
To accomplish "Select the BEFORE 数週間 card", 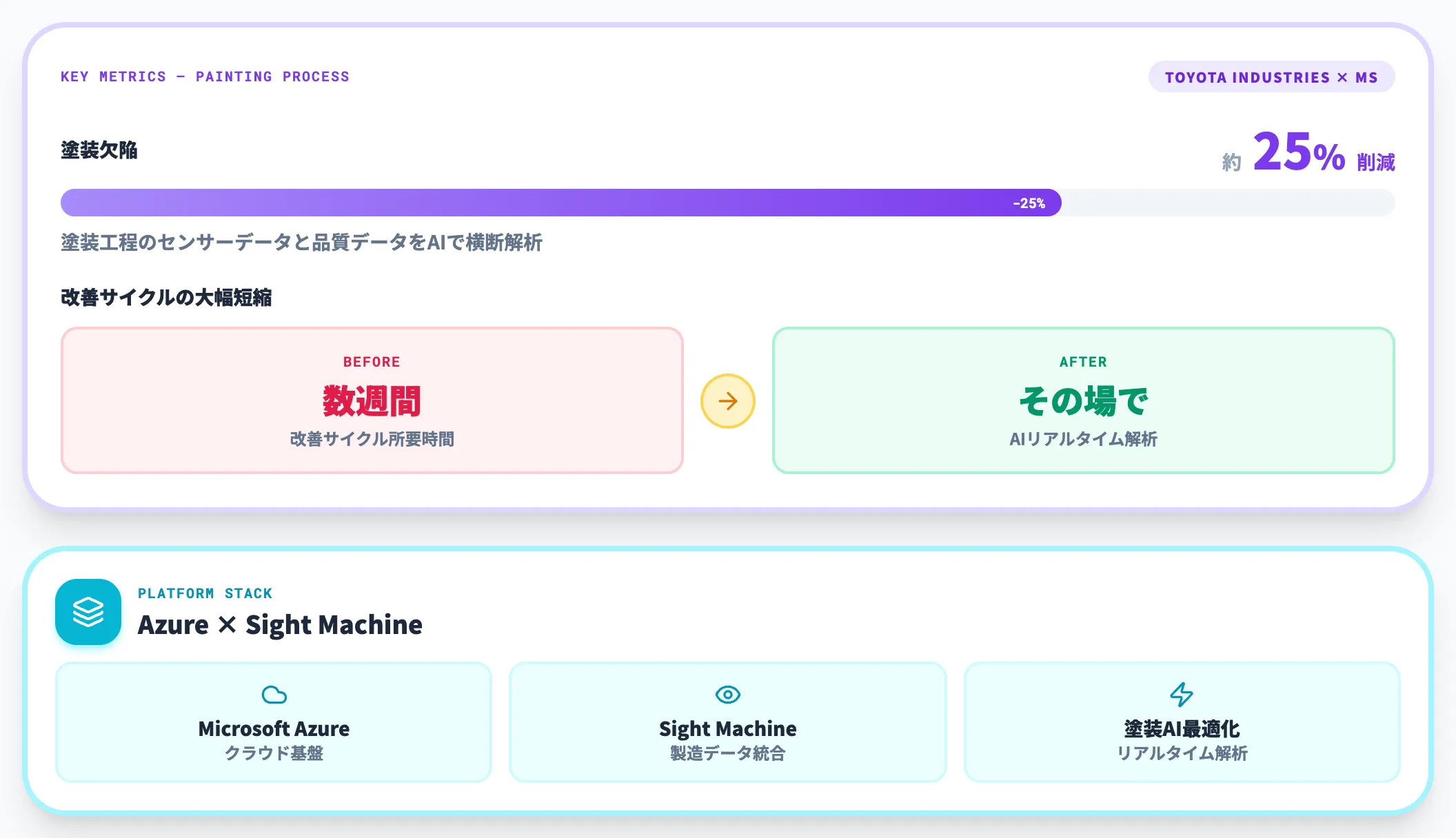I will coord(372,400).
